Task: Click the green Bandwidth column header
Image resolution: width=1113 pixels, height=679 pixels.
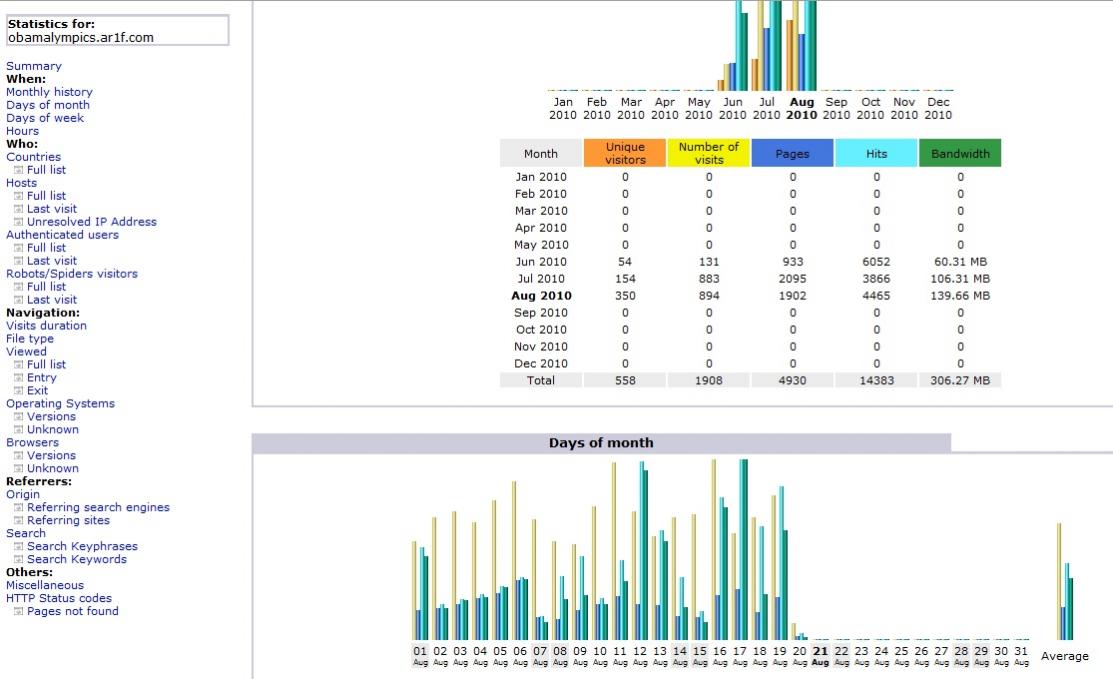Action: pyautogui.click(x=960, y=154)
